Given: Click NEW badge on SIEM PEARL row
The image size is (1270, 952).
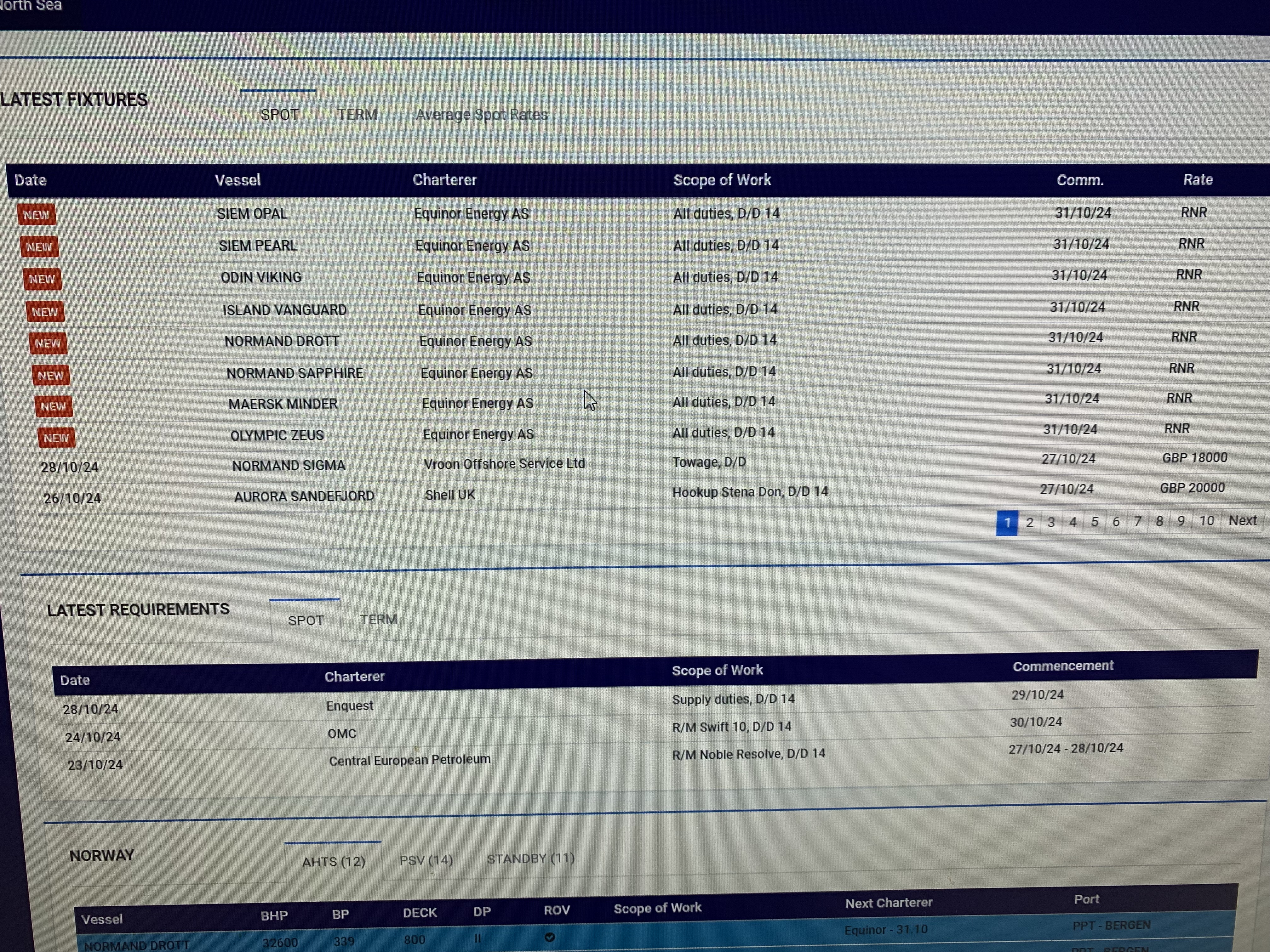Looking at the screenshot, I should point(39,247).
